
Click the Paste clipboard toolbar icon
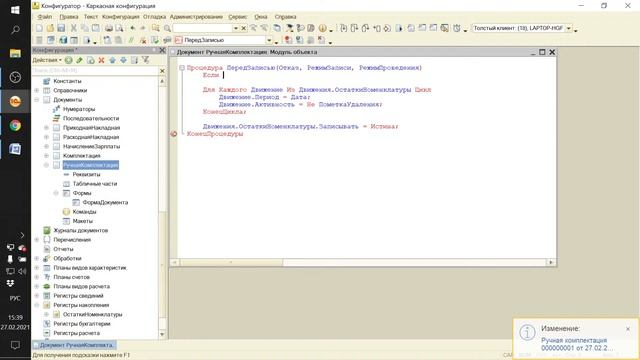[96, 28]
